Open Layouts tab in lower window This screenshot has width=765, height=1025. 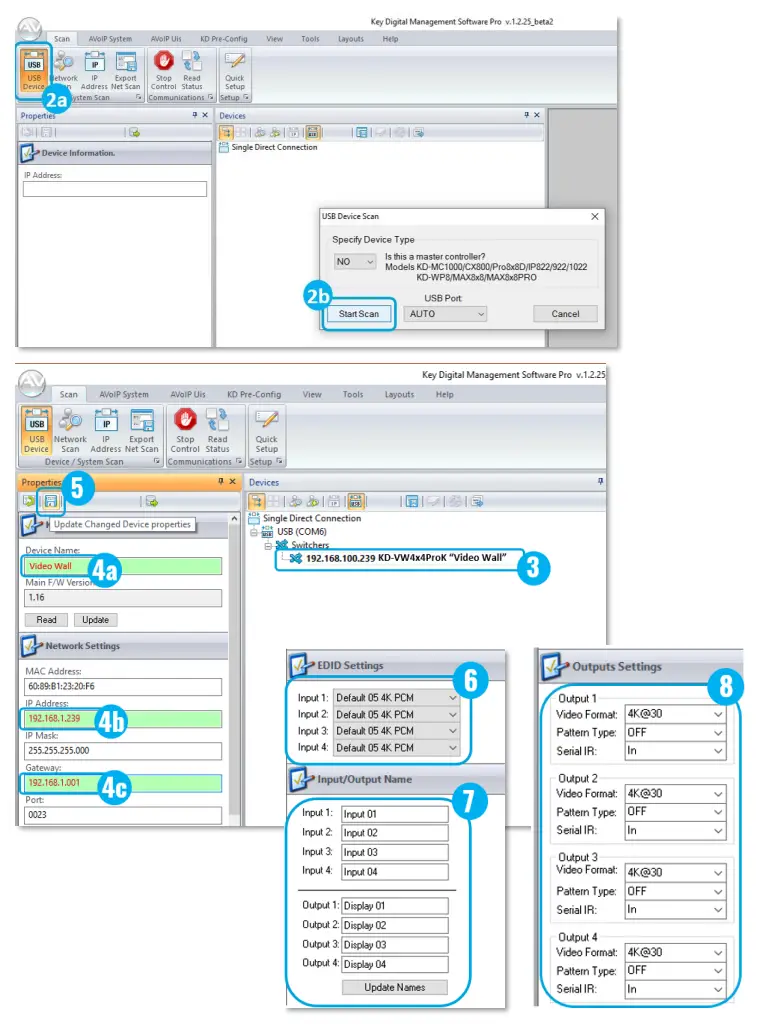[x=399, y=394]
